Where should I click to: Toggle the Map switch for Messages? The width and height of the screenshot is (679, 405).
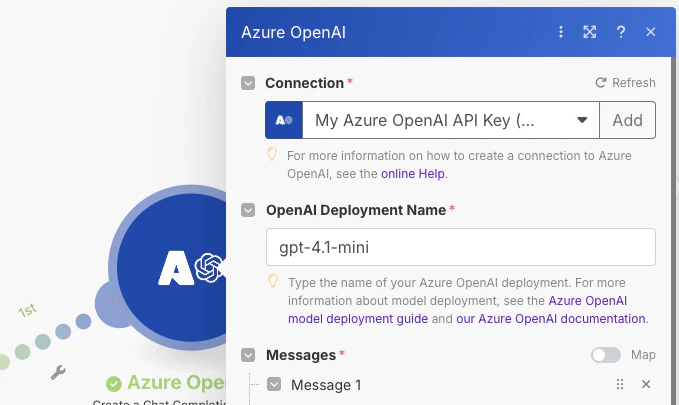pos(606,355)
